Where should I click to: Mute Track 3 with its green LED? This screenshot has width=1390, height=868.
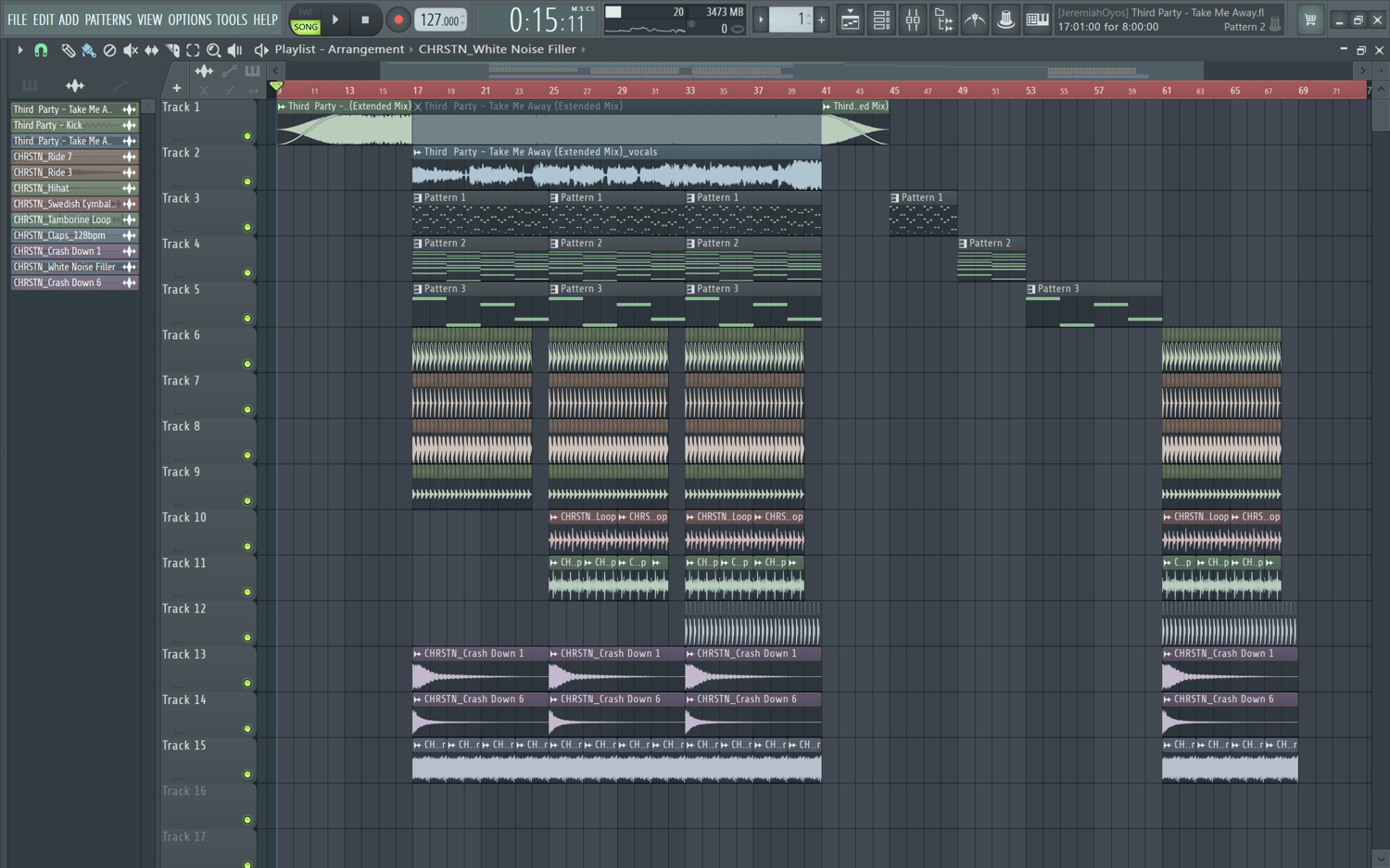(247, 227)
